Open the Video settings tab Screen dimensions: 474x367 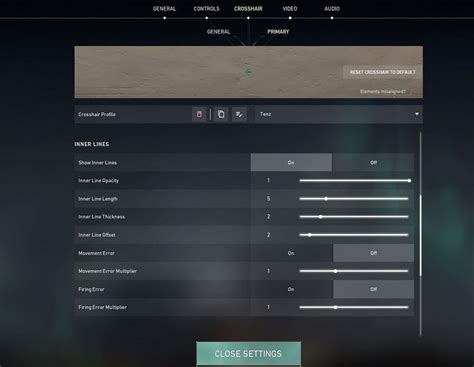[290, 9]
